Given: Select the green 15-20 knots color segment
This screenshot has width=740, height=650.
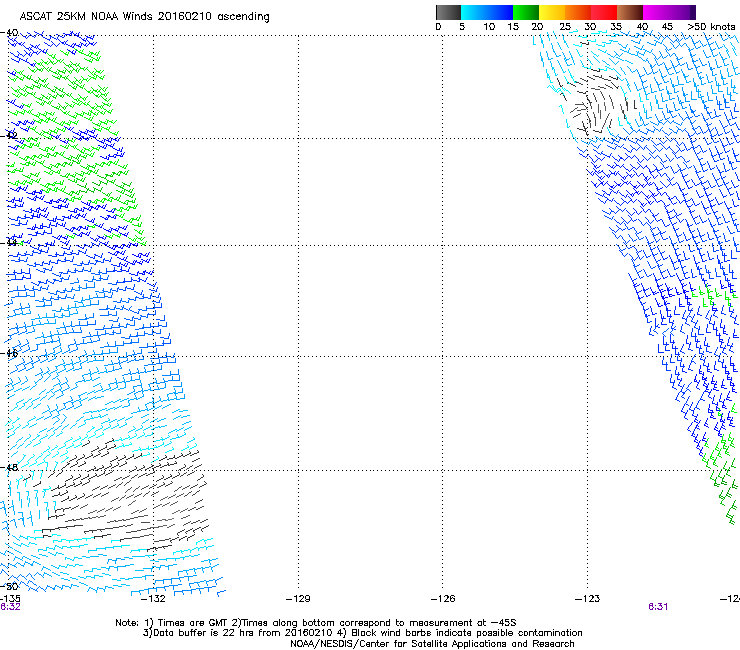Looking at the screenshot, I should [x=526, y=12].
